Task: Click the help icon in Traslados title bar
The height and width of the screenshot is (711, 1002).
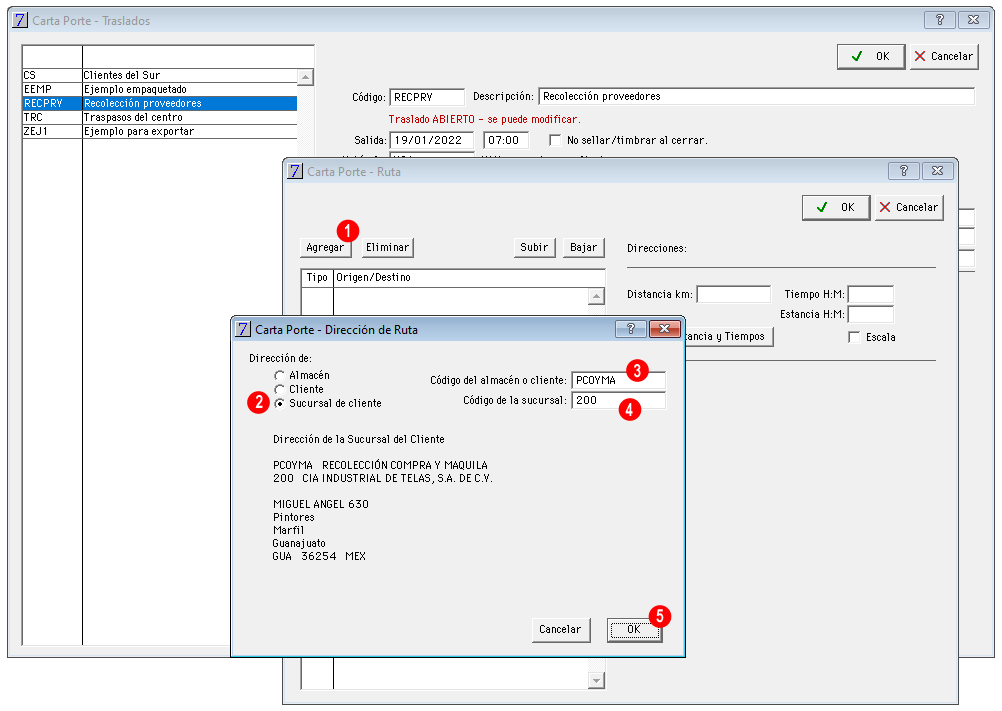Action: 939,20
